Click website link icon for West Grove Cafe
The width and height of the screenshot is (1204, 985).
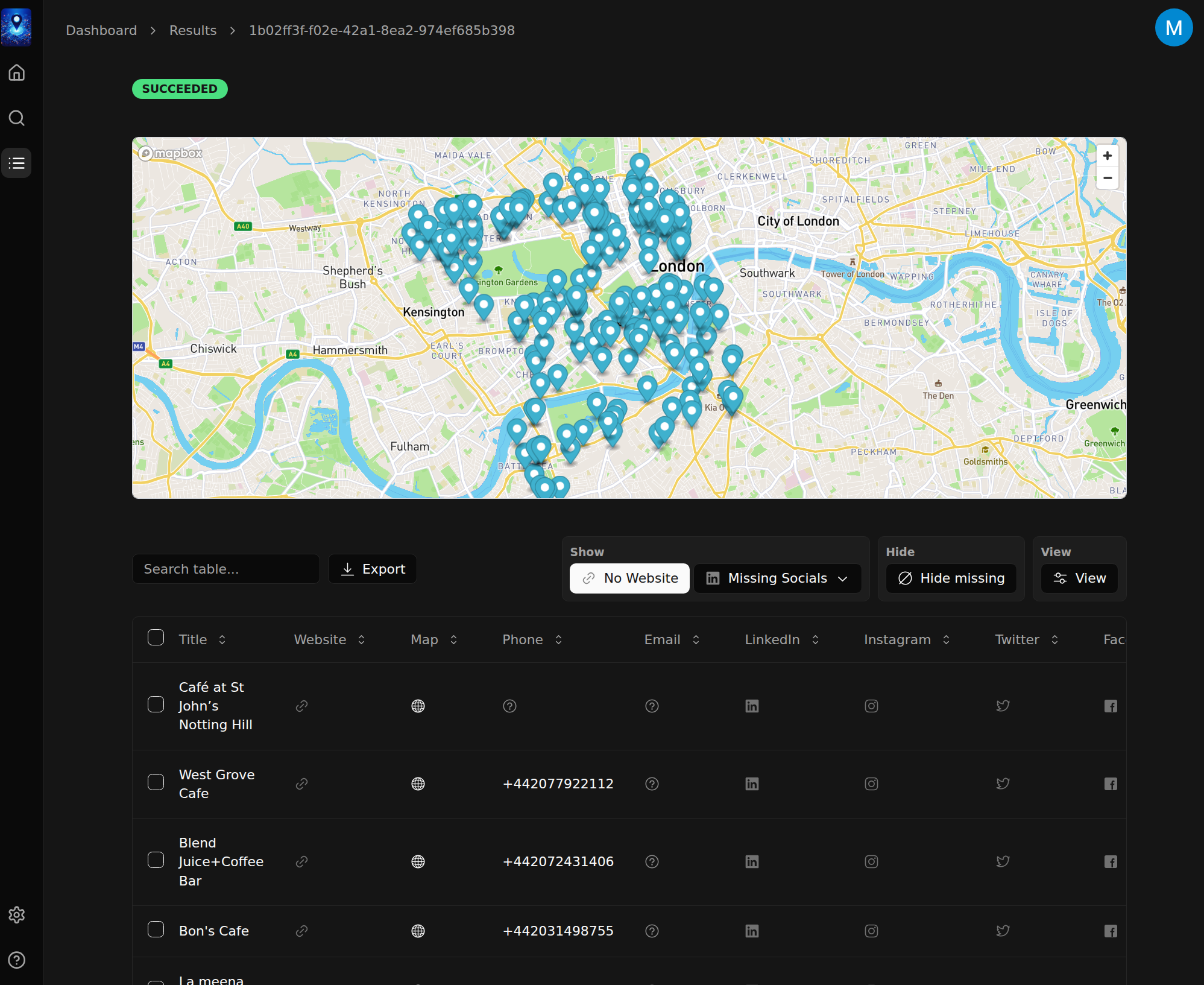(301, 784)
